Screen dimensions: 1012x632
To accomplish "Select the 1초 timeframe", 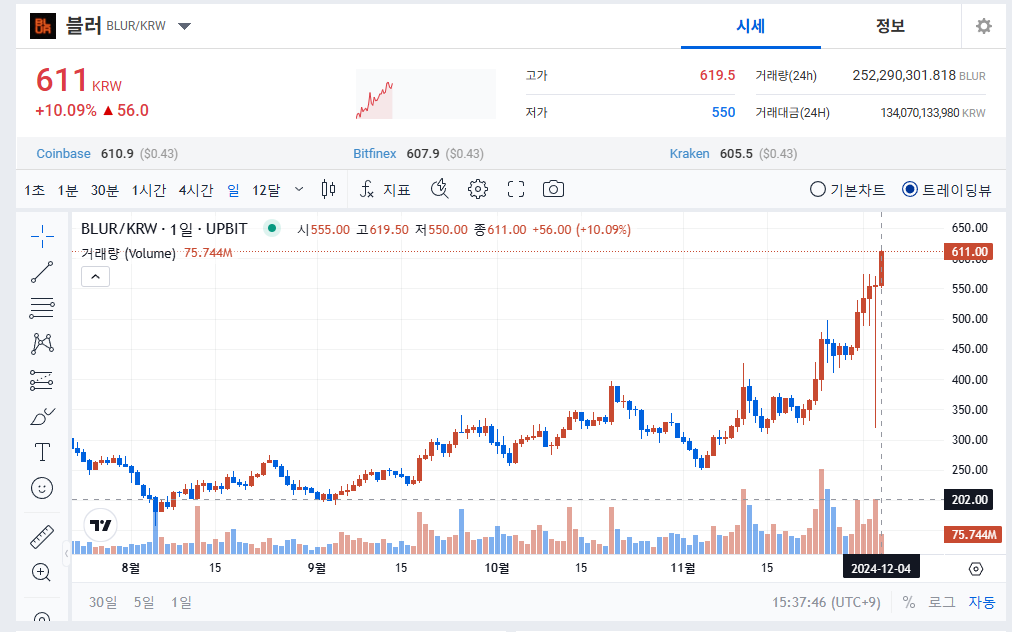I will click(x=35, y=190).
